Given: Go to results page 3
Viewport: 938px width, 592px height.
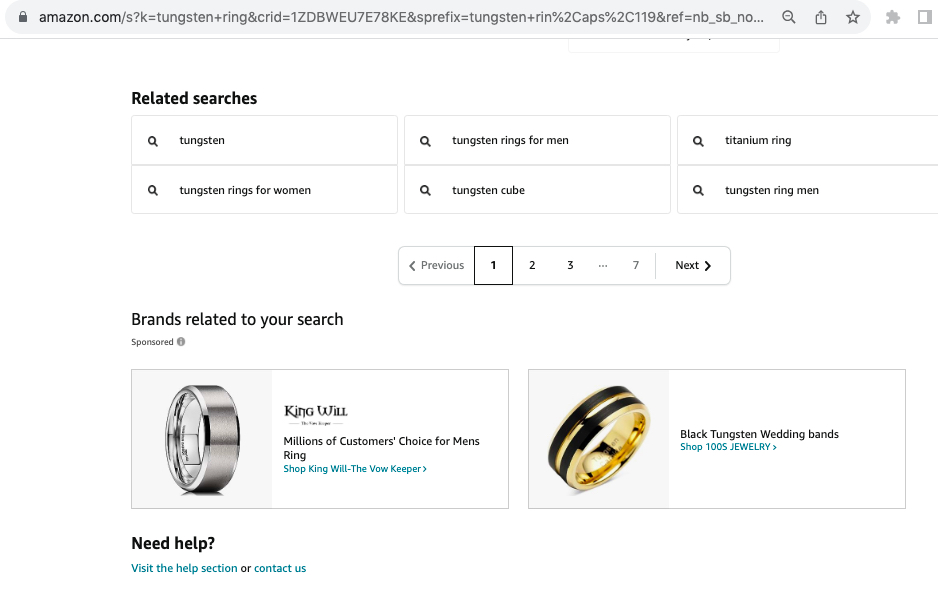Looking at the screenshot, I should [570, 265].
